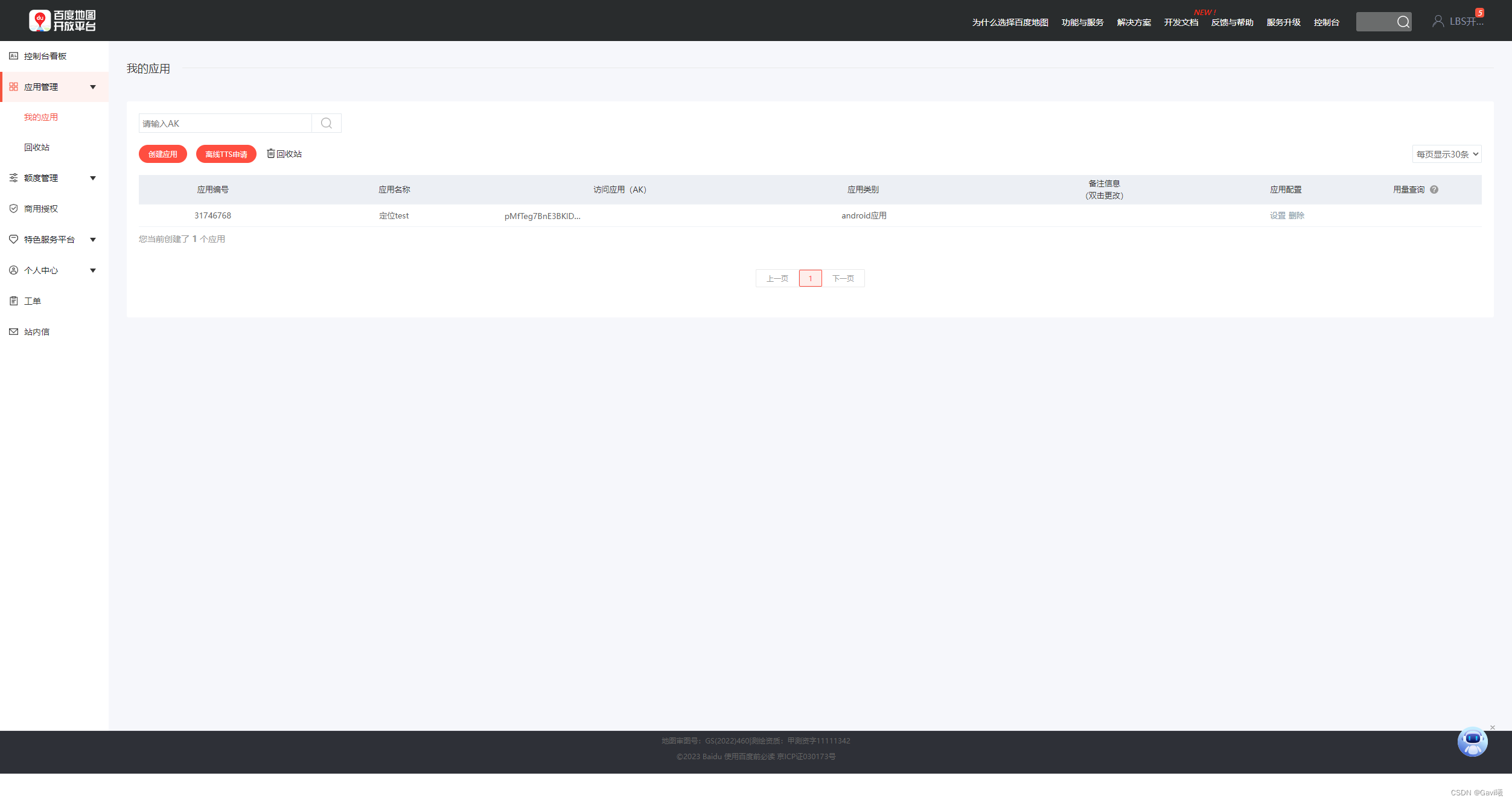Close the robot assistant with small X
Viewport: 1512px width, 802px height.
coord(1493,727)
